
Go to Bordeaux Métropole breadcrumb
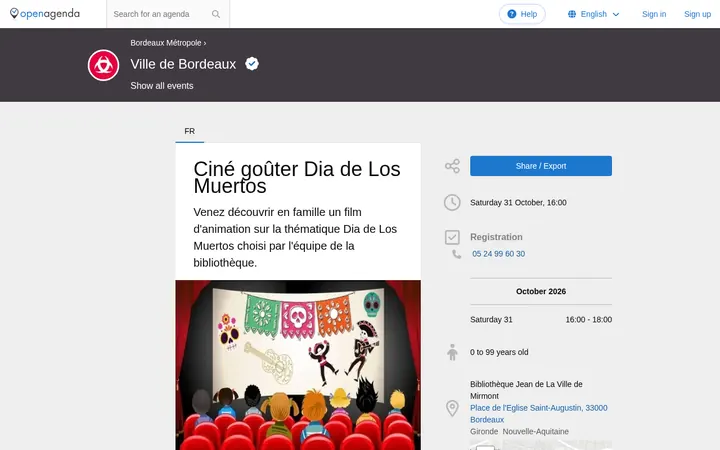coord(166,43)
